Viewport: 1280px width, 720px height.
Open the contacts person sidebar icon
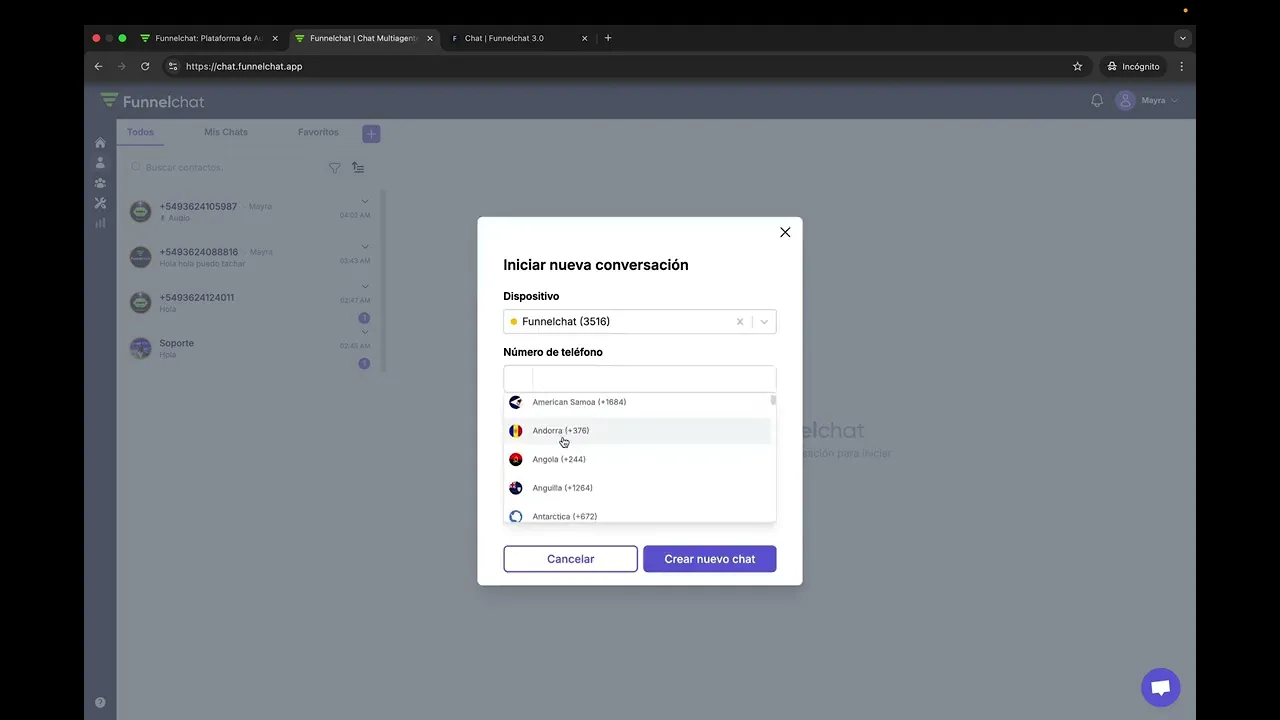click(x=100, y=163)
